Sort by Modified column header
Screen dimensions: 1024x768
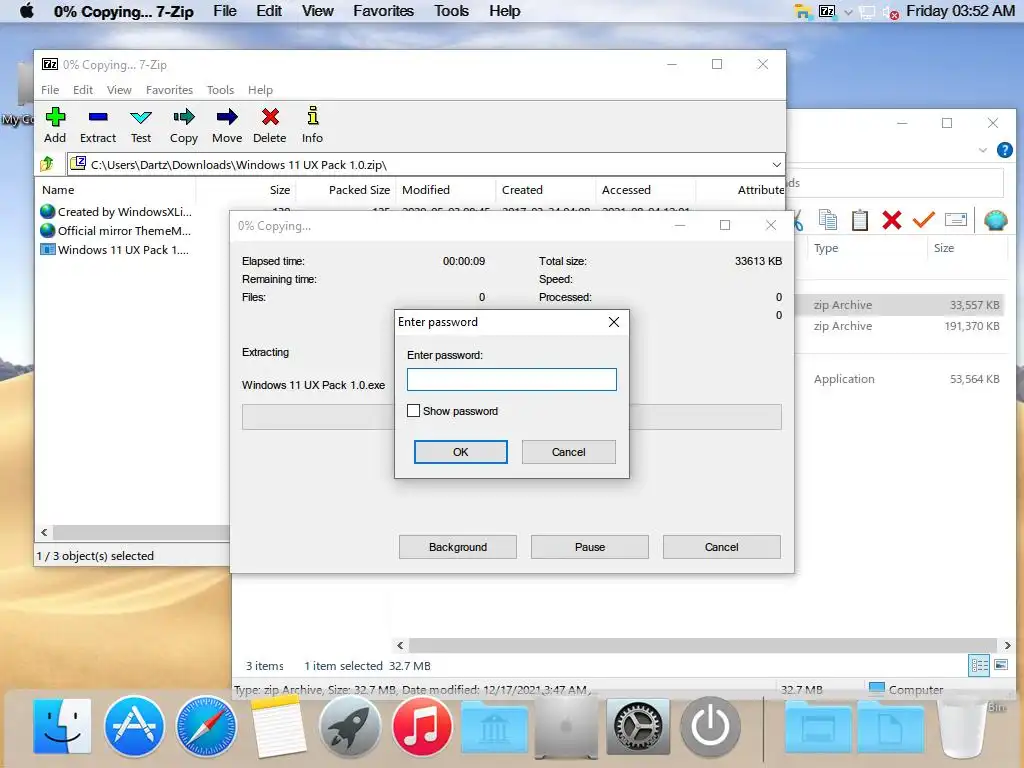point(445,190)
